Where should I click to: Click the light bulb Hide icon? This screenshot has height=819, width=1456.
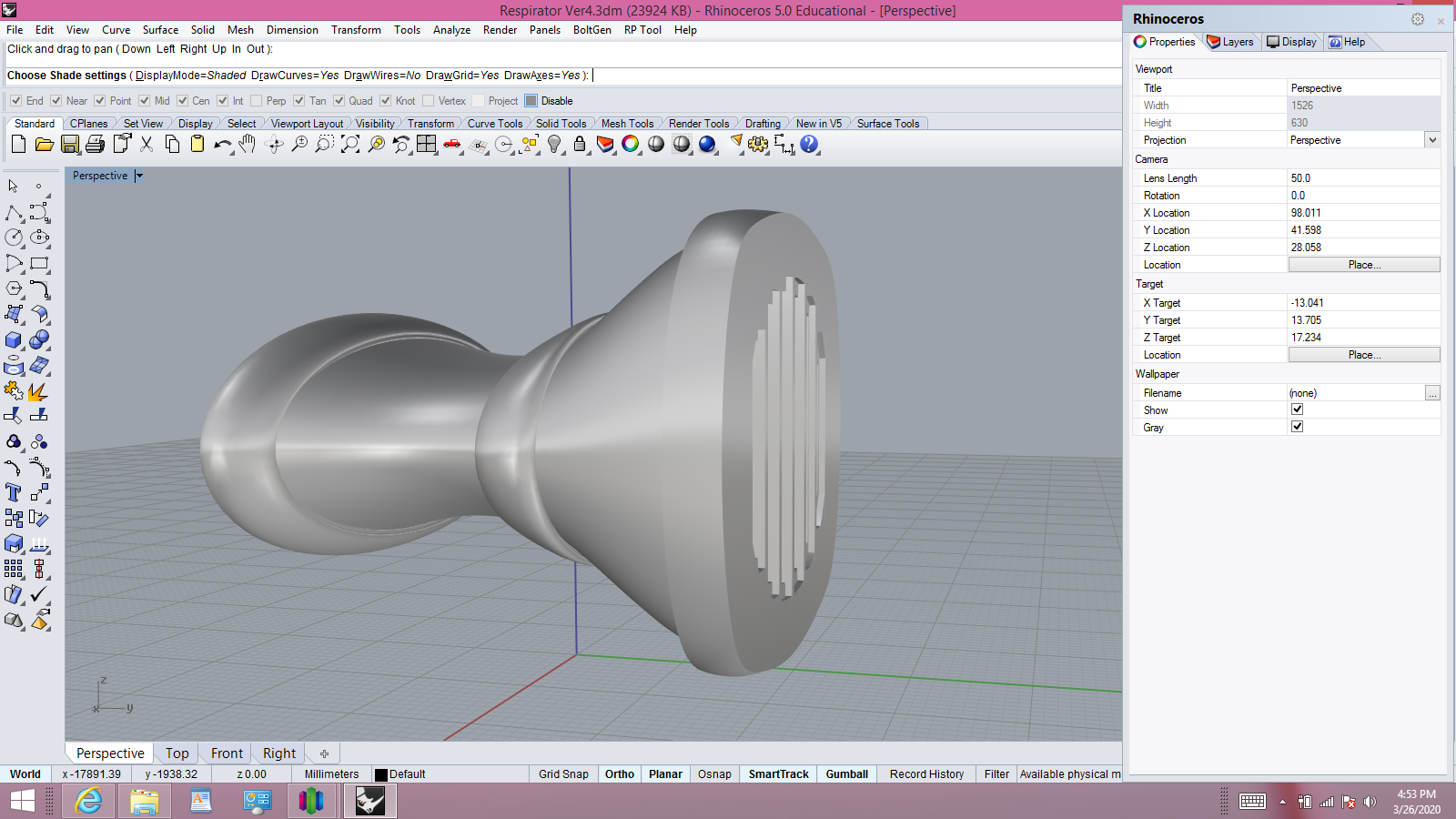(554, 144)
